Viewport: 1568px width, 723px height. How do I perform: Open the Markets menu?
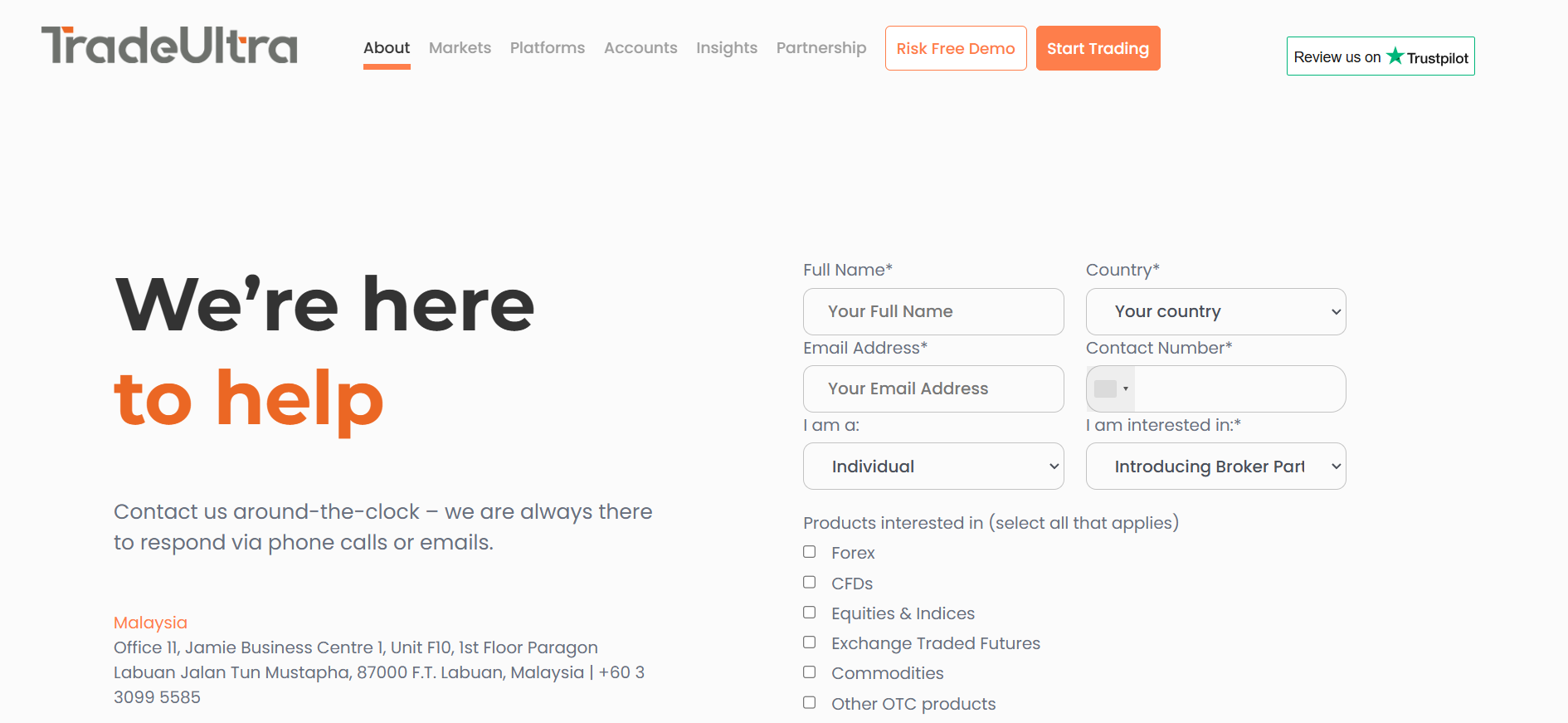[460, 48]
